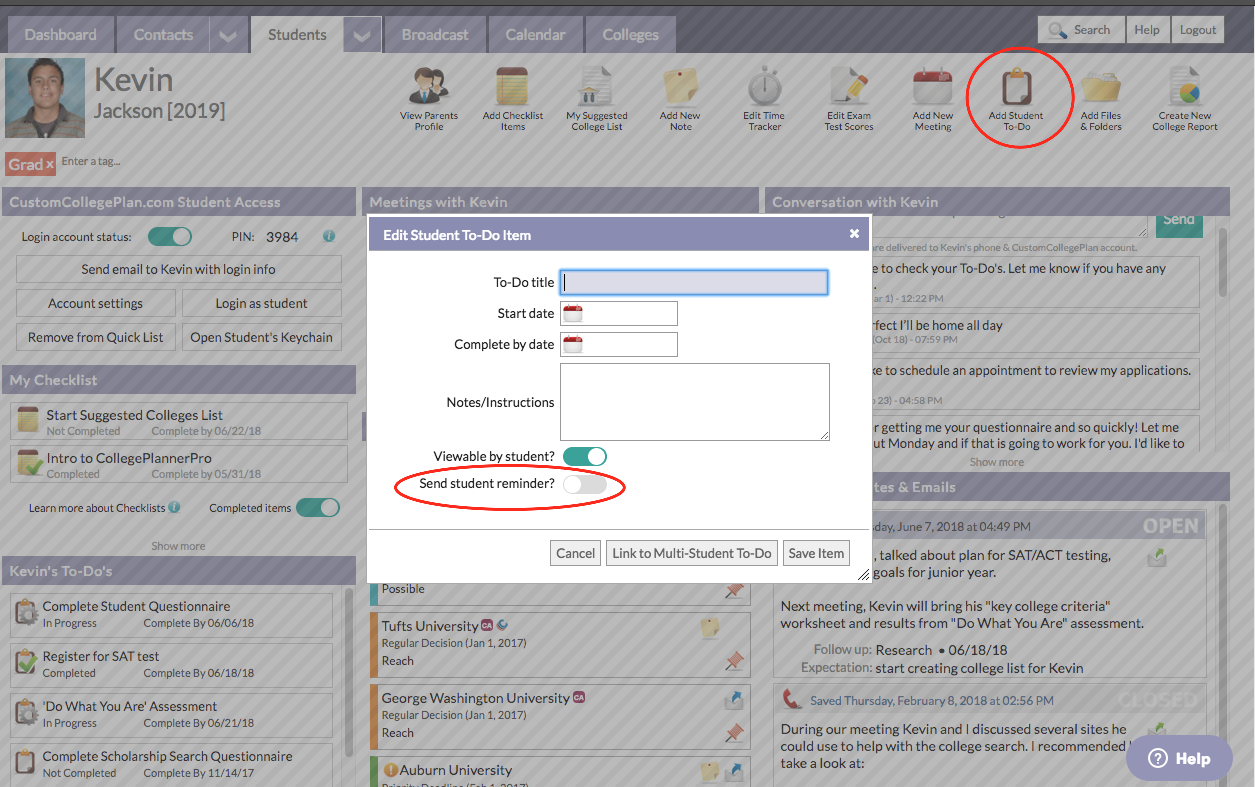Click the 'Do What You Are' Assessment icon

[26, 713]
